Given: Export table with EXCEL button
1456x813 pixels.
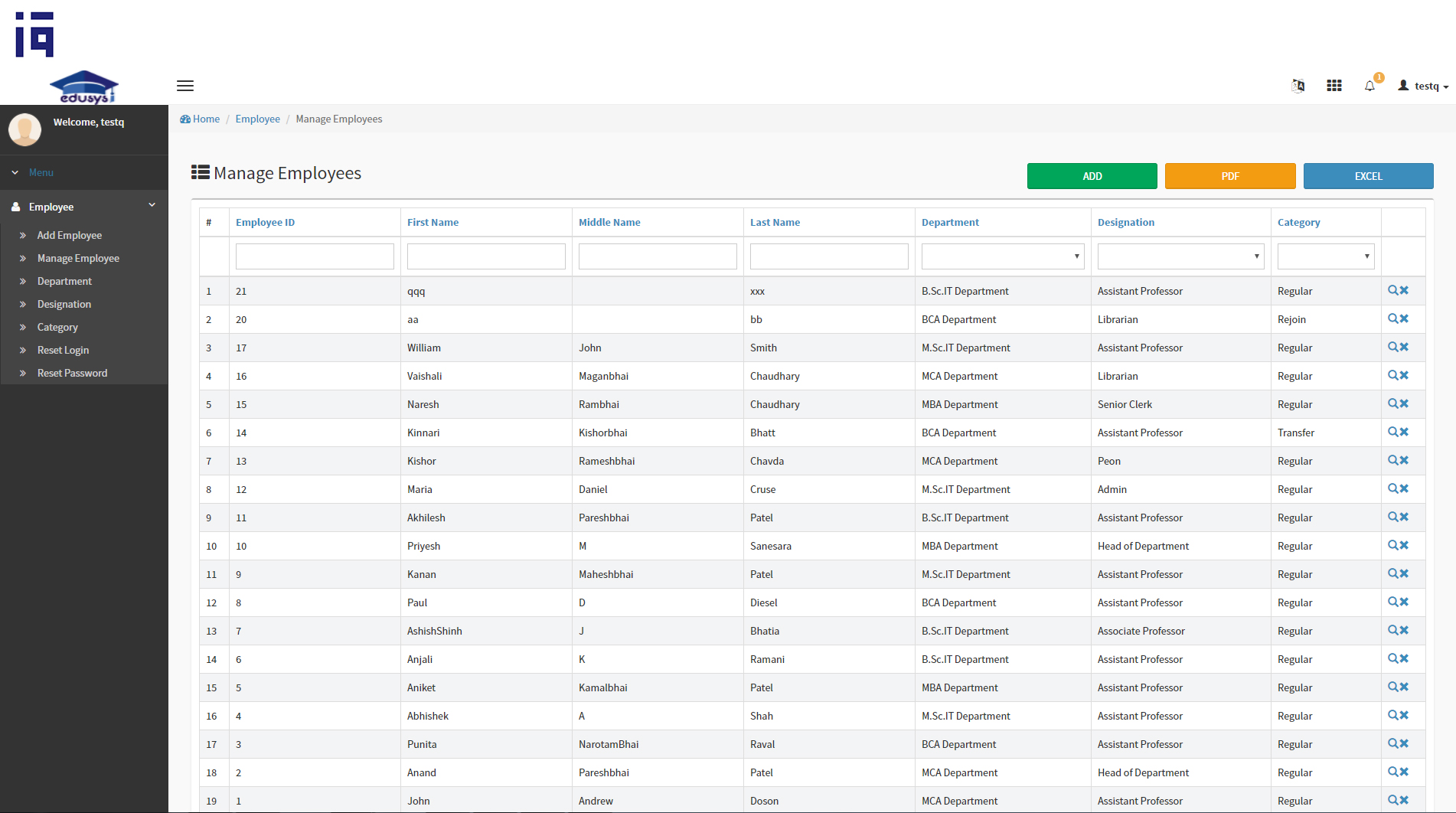Looking at the screenshot, I should 1369,176.
